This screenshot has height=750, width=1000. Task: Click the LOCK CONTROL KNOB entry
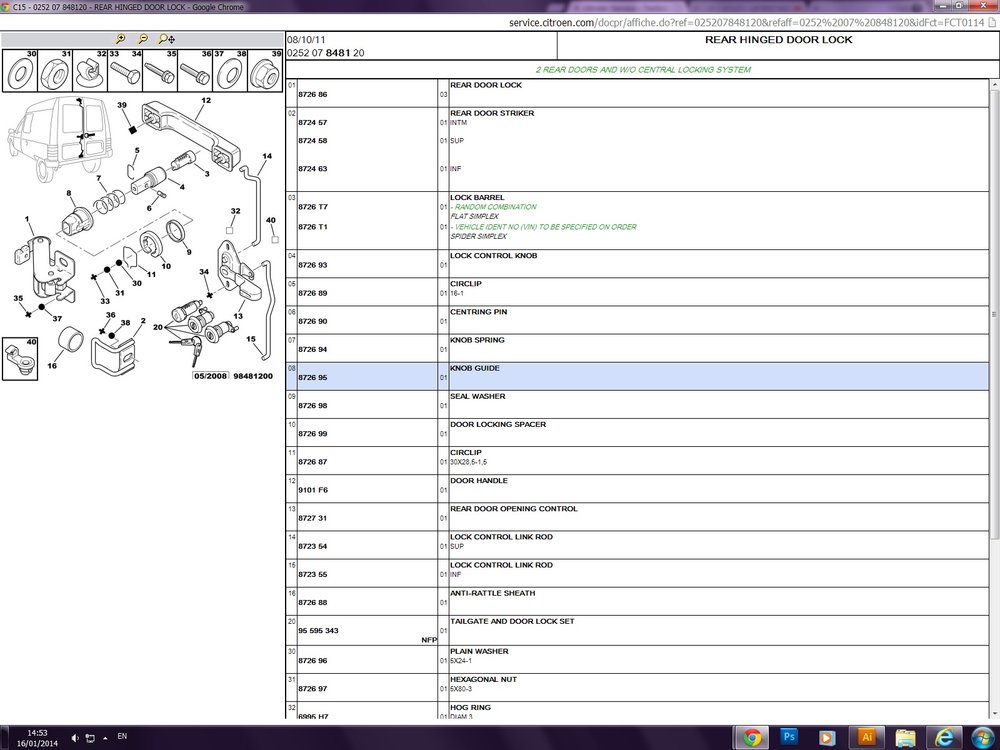pyautogui.click(x=494, y=256)
